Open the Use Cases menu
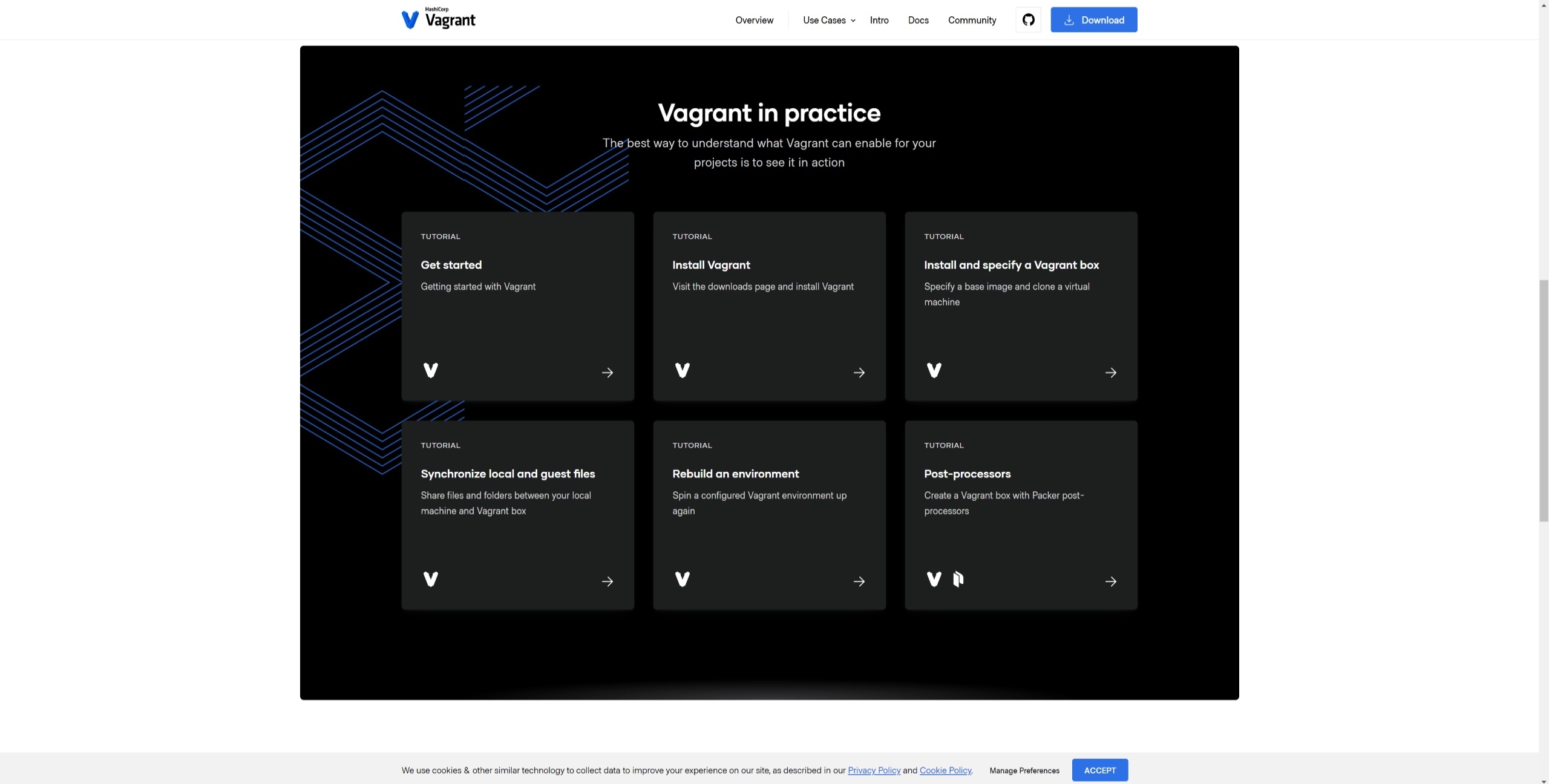 [x=829, y=20]
